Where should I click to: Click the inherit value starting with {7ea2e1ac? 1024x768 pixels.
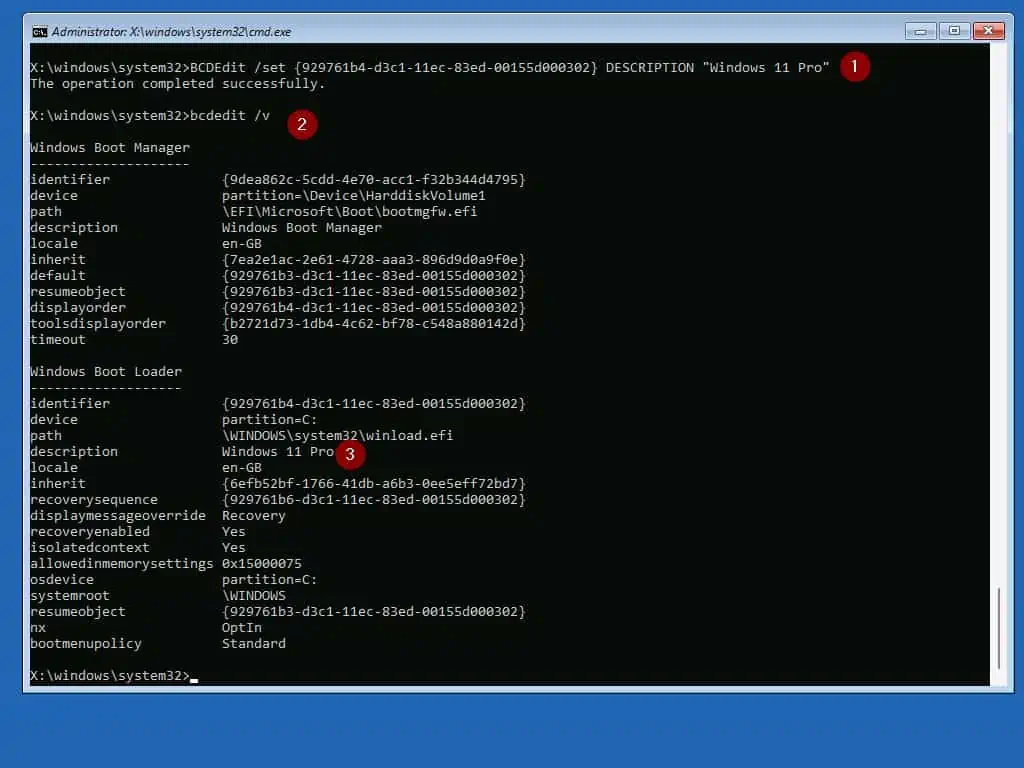point(374,260)
